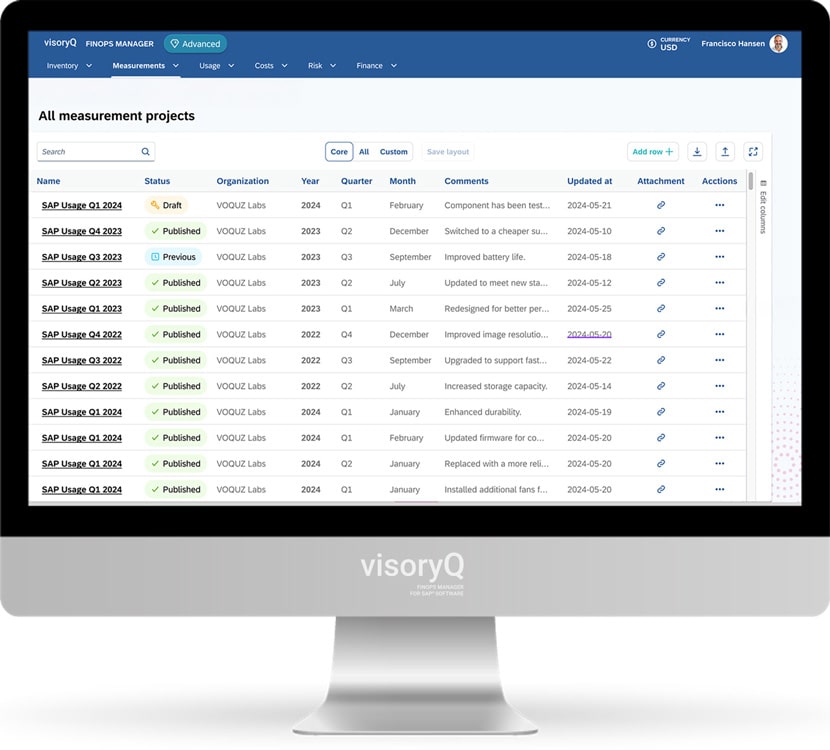Open the USD currency selector
The width and height of the screenshot is (830, 750).
[670, 44]
